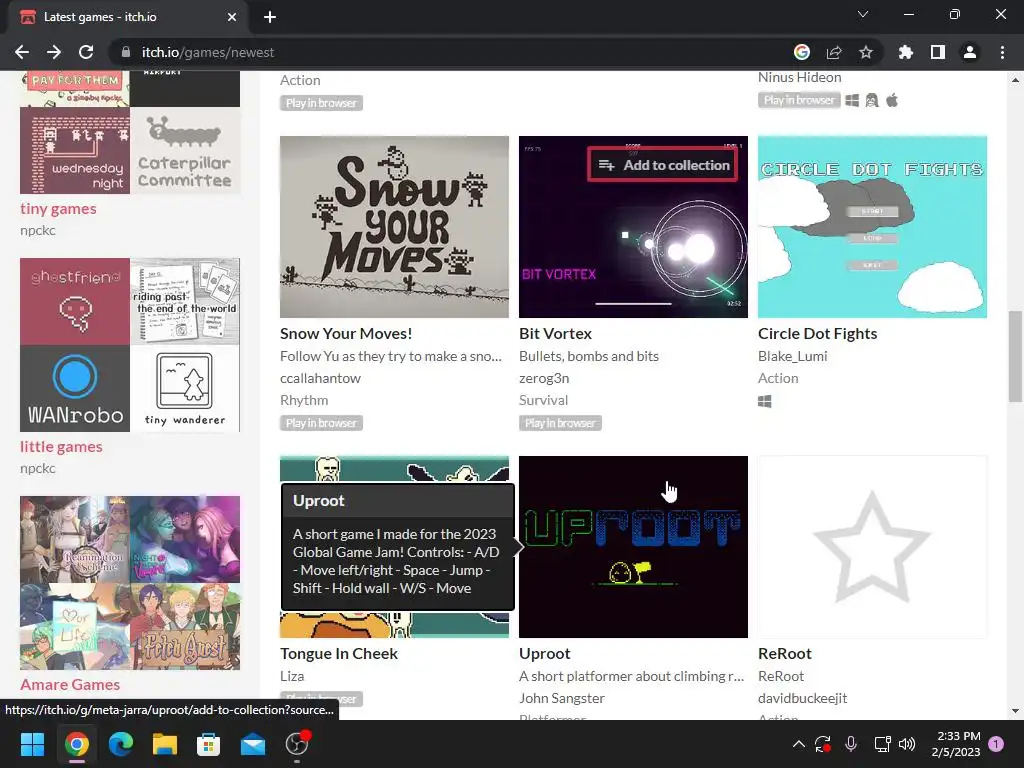Open the Chrome extensions puzzle icon
Viewport: 1024px width, 768px height.
pyautogui.click(x=906, y=52)
